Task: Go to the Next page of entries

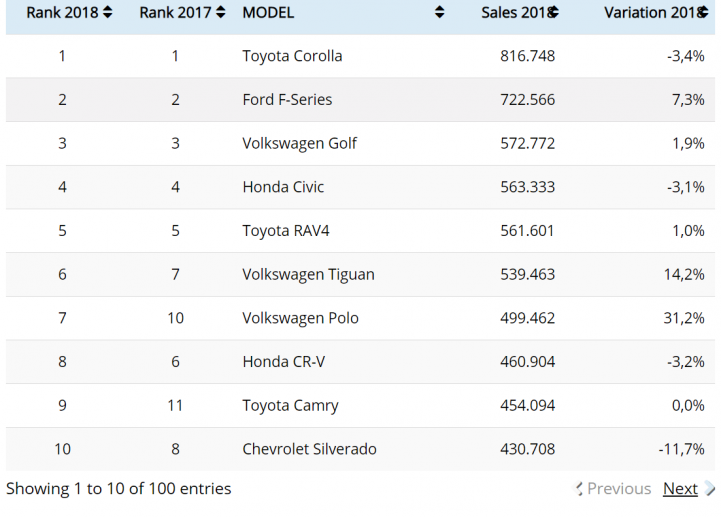Action: [x=680, y=488]
